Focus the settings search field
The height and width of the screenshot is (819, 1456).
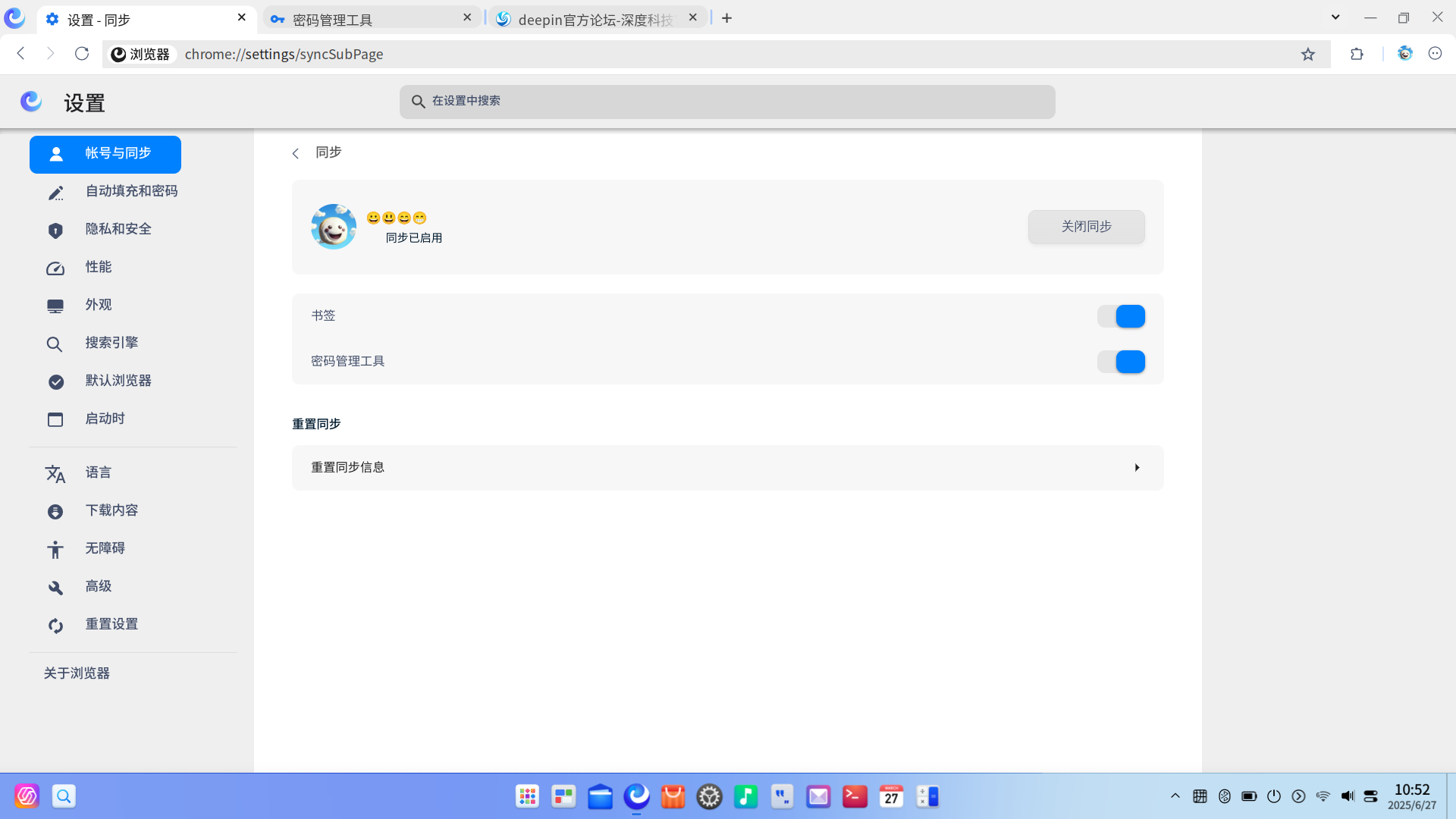pos(727,102)
